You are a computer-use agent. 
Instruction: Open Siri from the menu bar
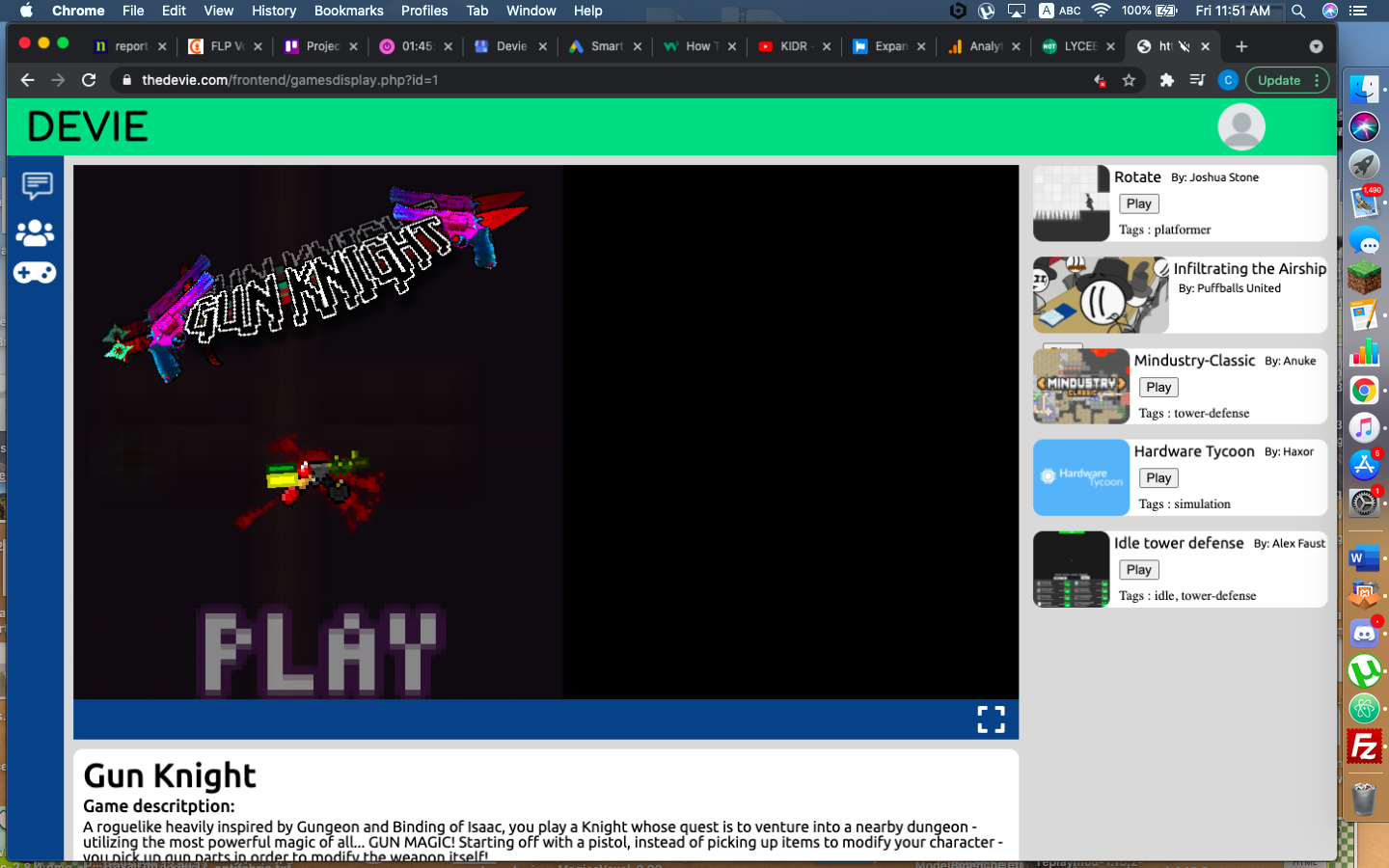(1330, 11)
